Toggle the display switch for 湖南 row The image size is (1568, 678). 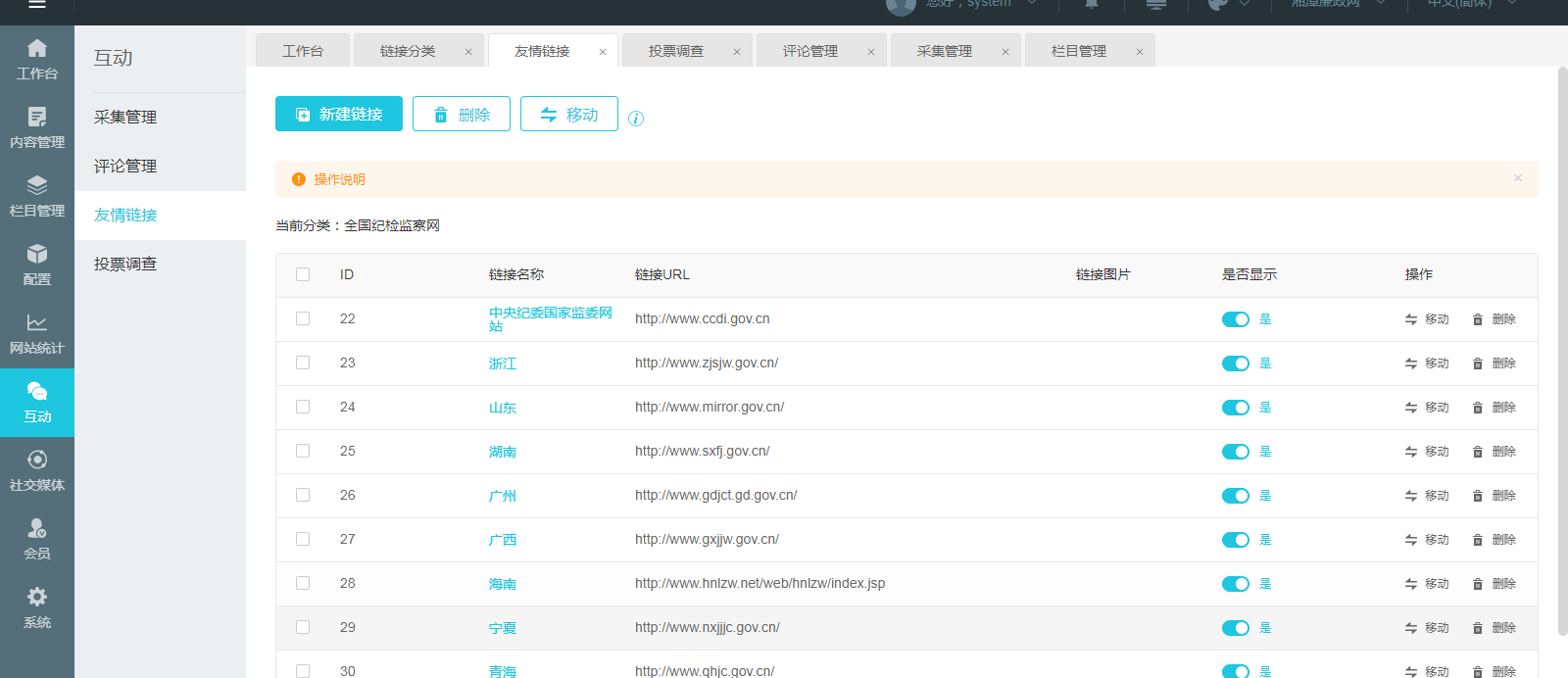[1235, 452]
